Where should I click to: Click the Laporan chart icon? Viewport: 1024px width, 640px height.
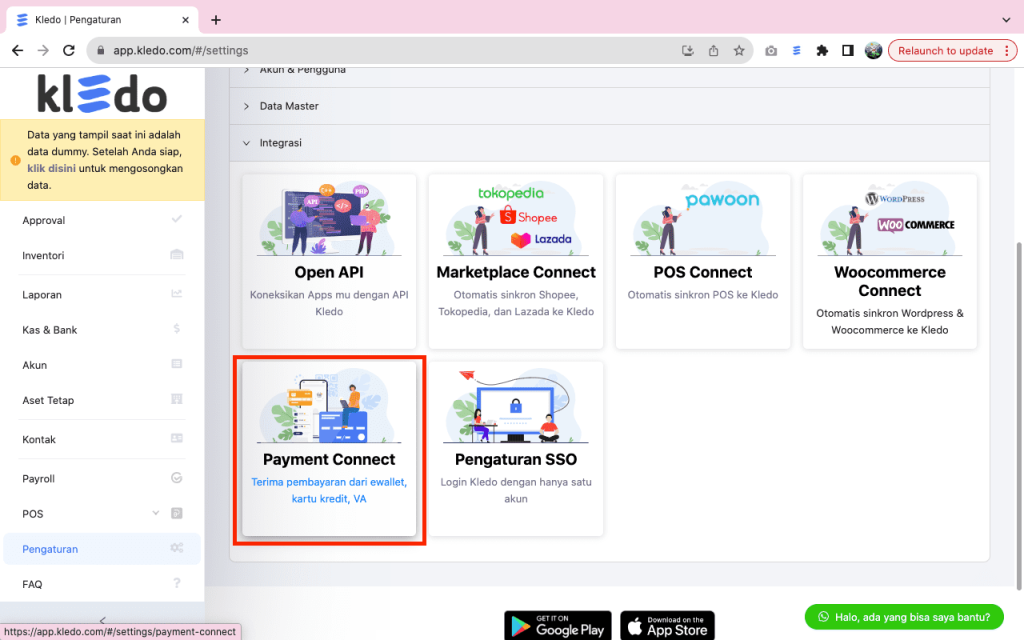coord(176,293)
